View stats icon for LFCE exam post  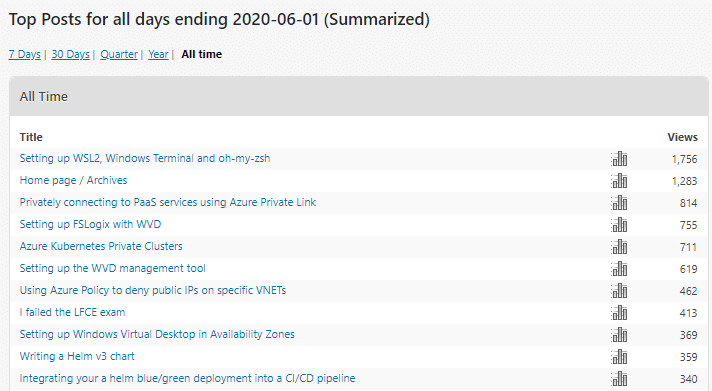click(x=619, y=313)
